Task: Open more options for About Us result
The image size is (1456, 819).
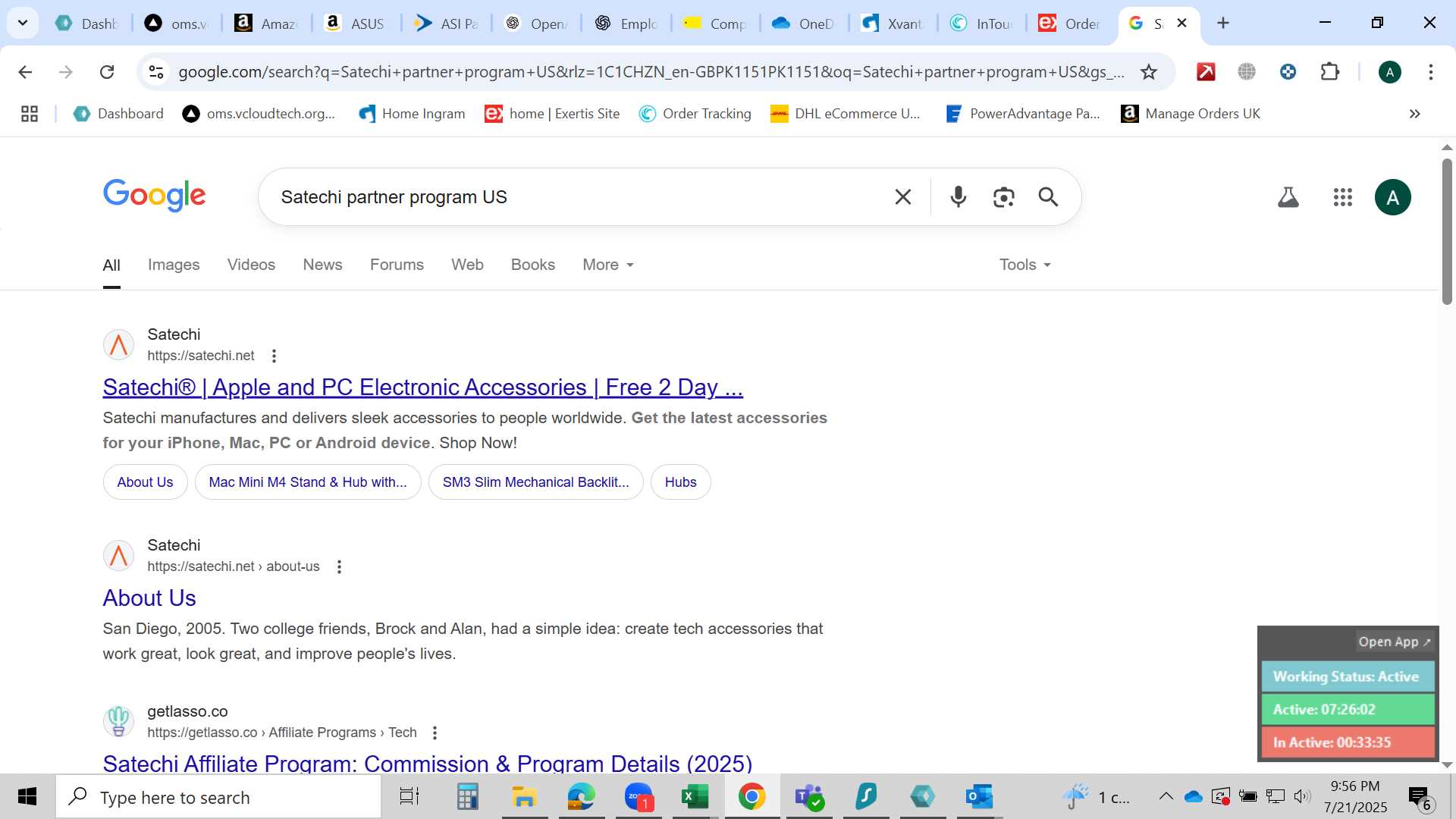Action: pos(339,566)
